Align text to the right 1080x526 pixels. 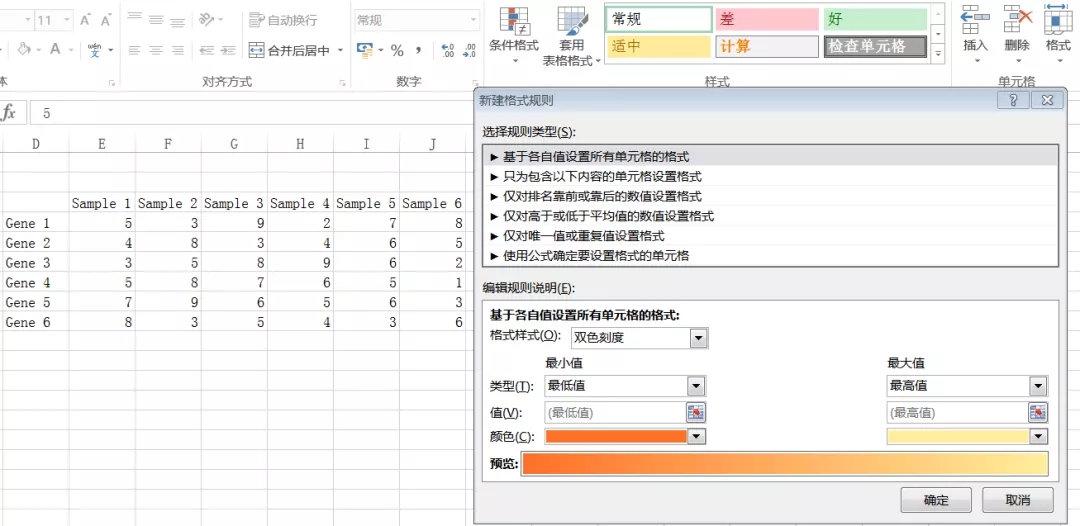(x=178, y=50)
